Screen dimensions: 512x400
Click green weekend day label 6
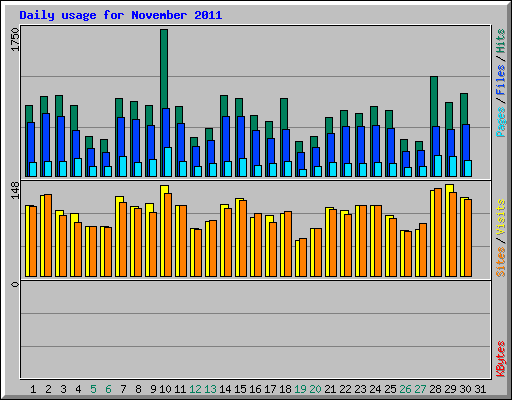[x=108, y=389]
